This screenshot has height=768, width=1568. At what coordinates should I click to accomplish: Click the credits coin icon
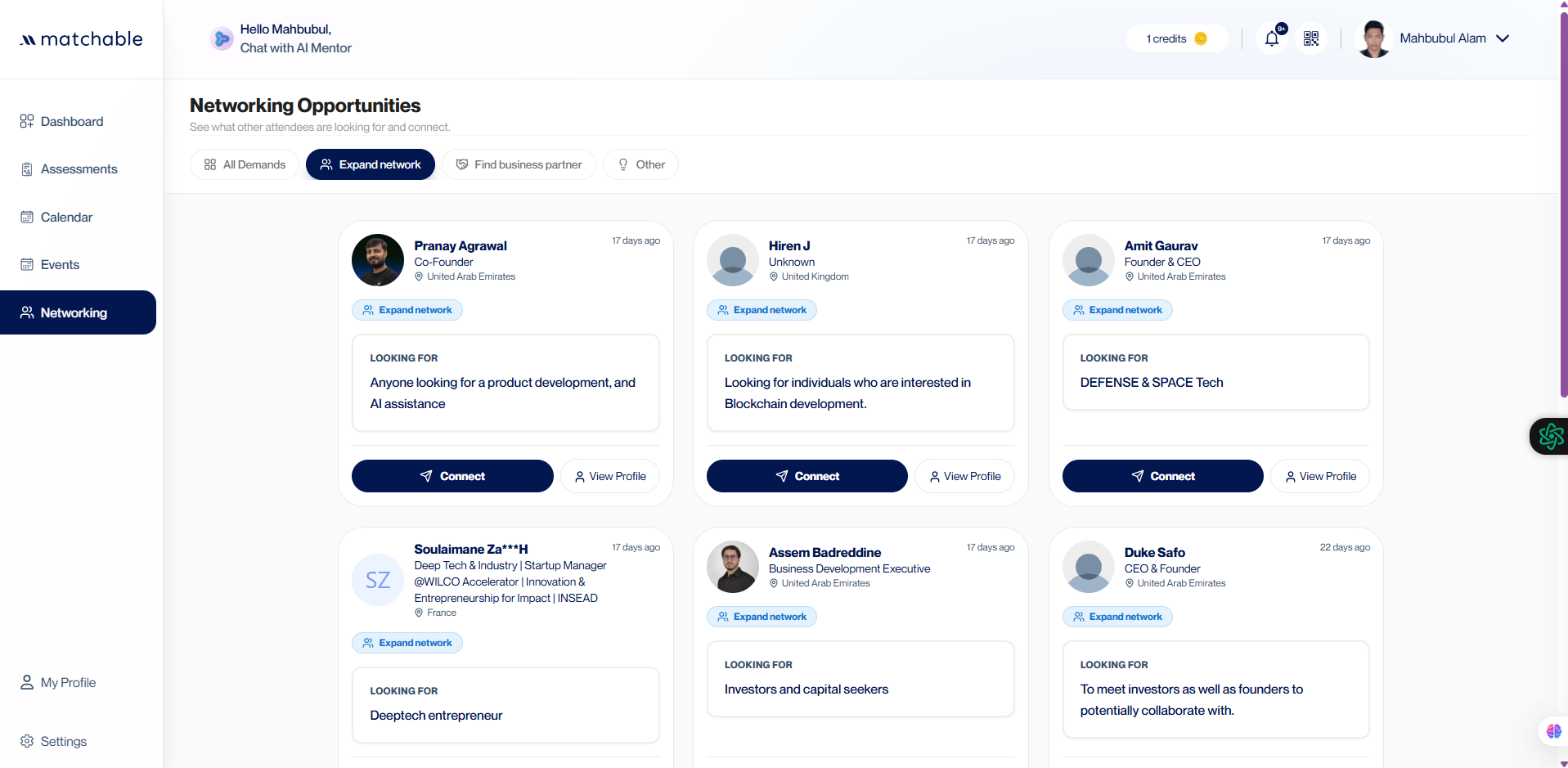pyautogui.click(x=1201, y=38)
